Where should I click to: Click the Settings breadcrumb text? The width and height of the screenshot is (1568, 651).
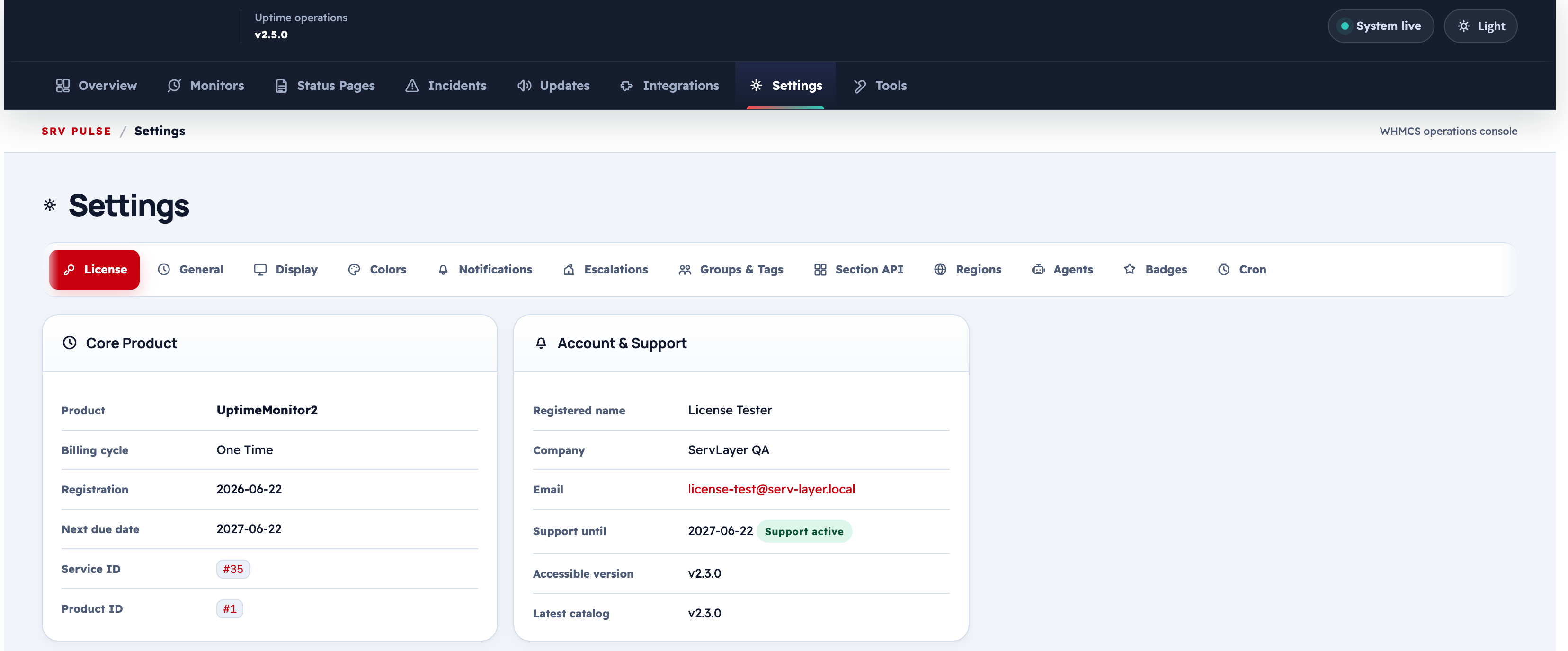(160, 132)
